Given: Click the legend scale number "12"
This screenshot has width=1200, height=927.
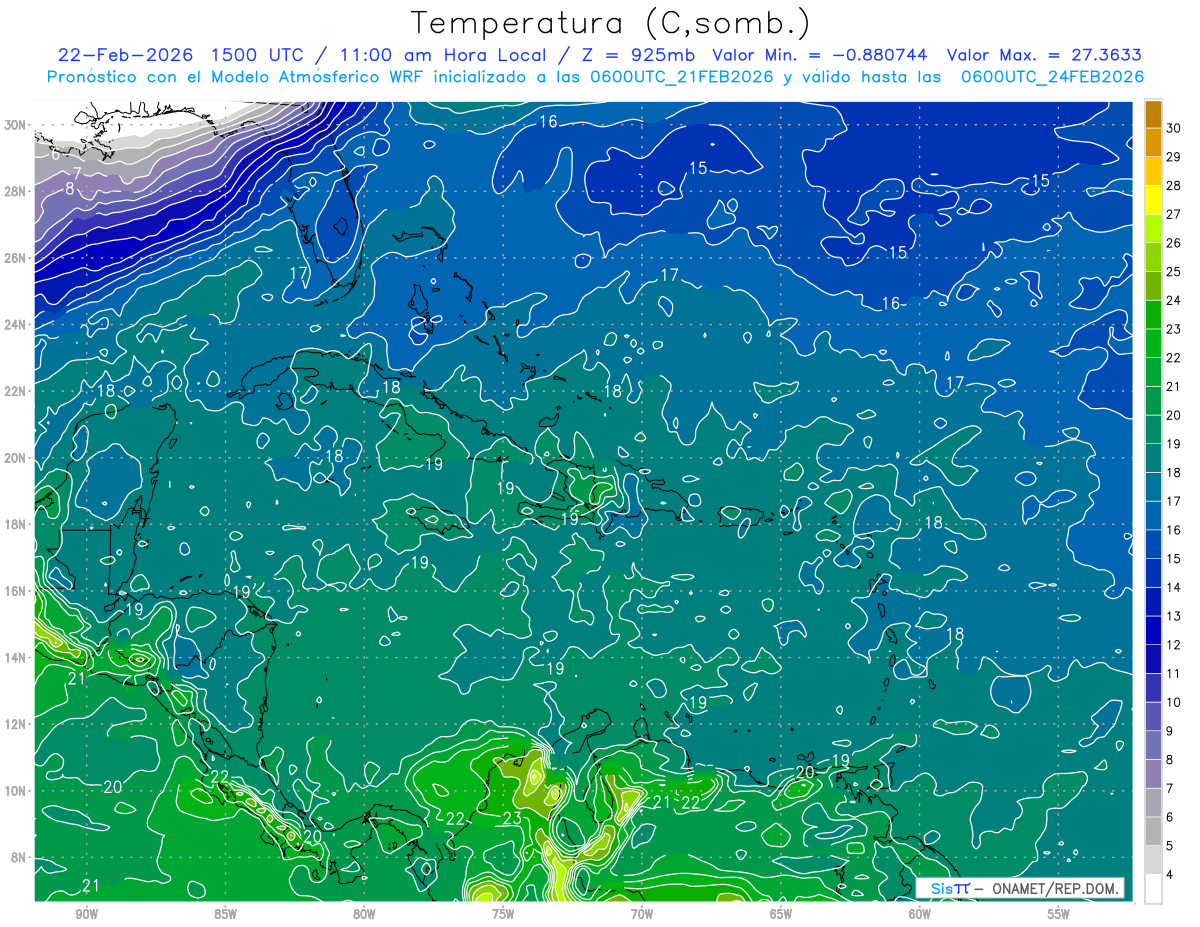Looking at the screenshot, I should [x=1174, y=644].
